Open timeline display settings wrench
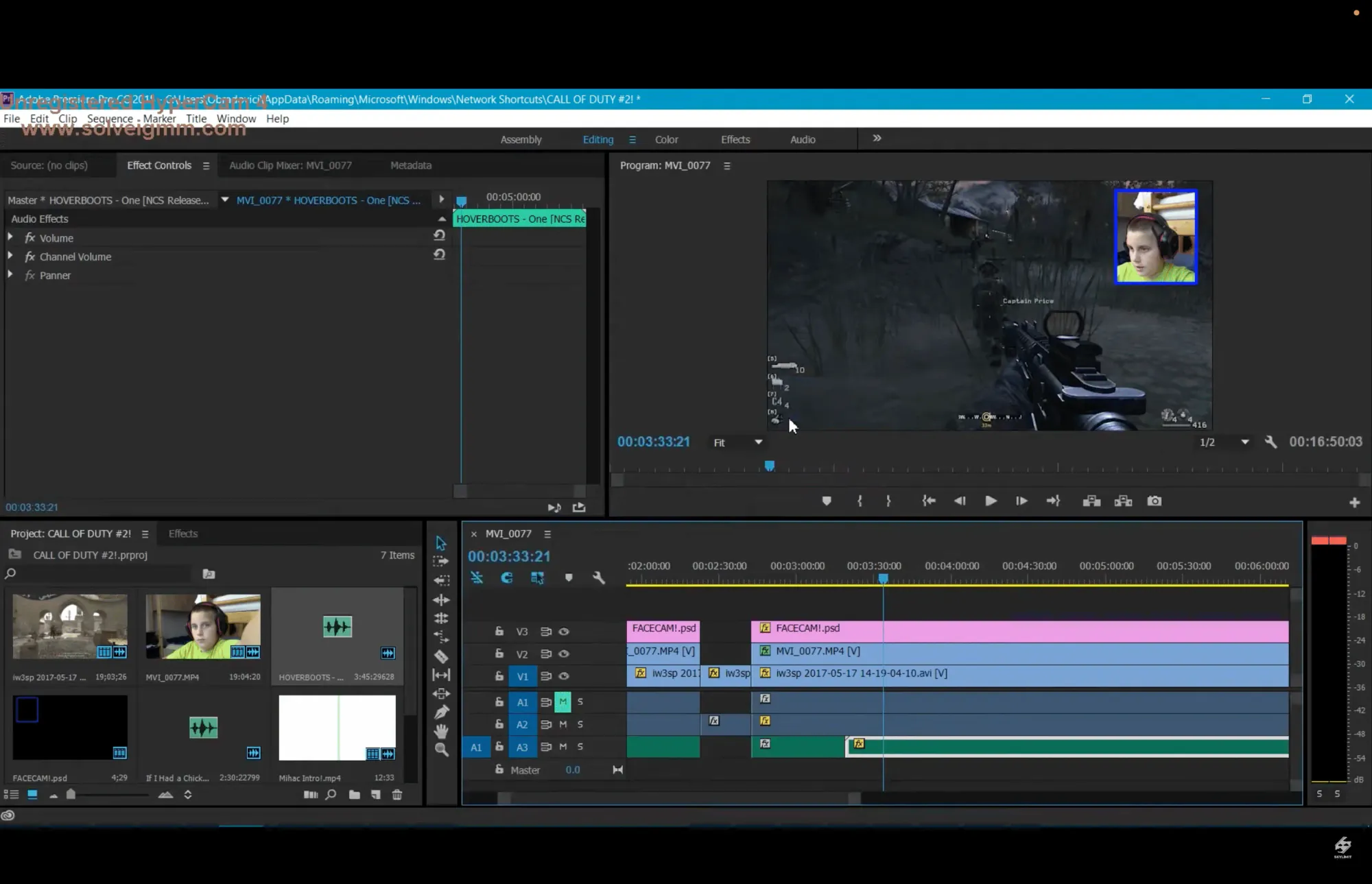 click(599, 578)
